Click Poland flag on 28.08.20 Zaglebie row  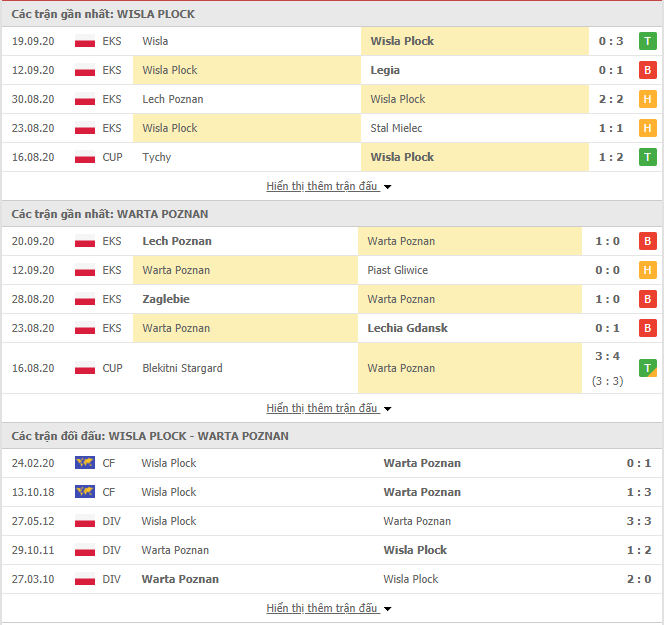coord(85,299)
